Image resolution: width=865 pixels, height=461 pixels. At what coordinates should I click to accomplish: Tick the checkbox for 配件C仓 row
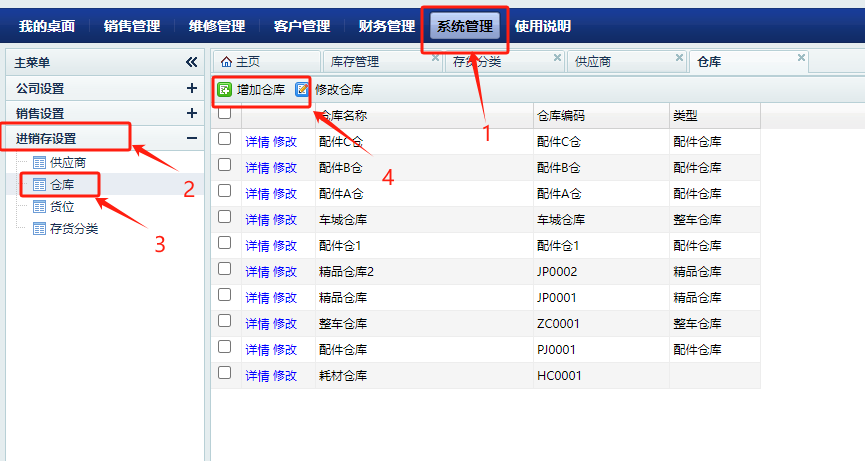(x=225, y=140)
